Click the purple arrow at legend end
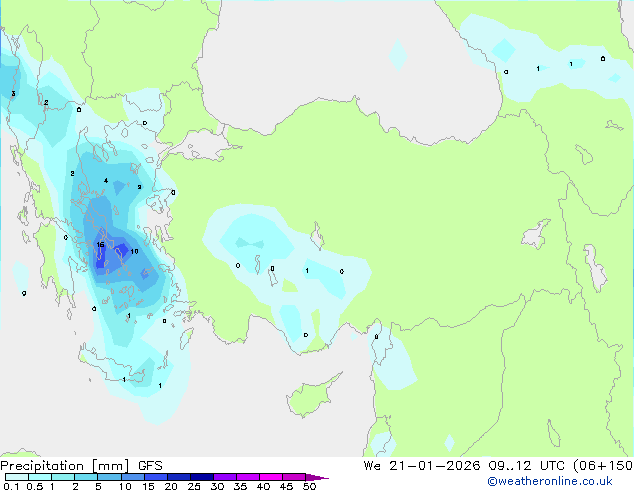The width and height of the screenshot is (634, 490). point(317,477)
